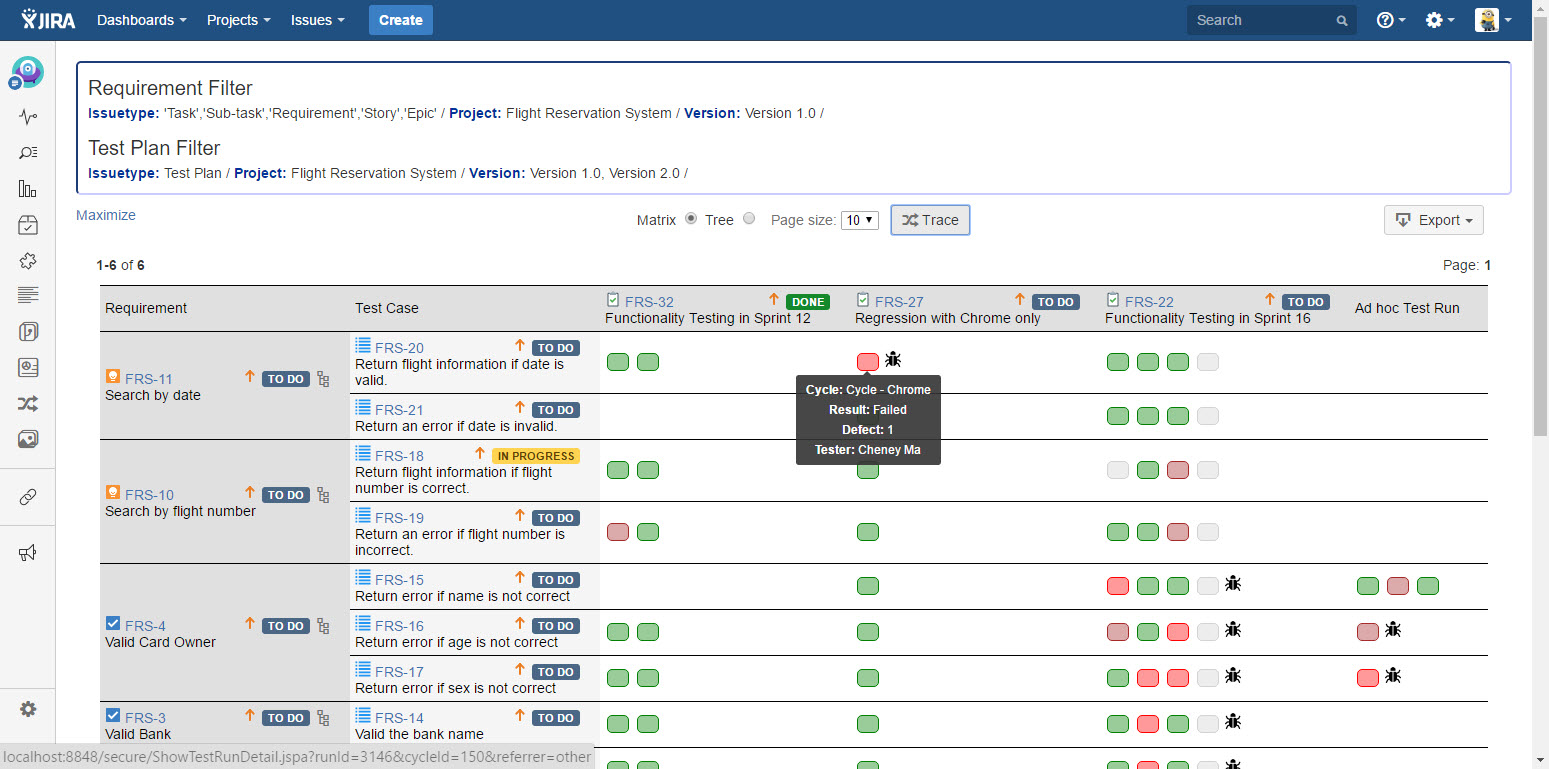1549x769 pixels.
Task: Open the link icon in sidebar
Action: [x=28, y=498]
